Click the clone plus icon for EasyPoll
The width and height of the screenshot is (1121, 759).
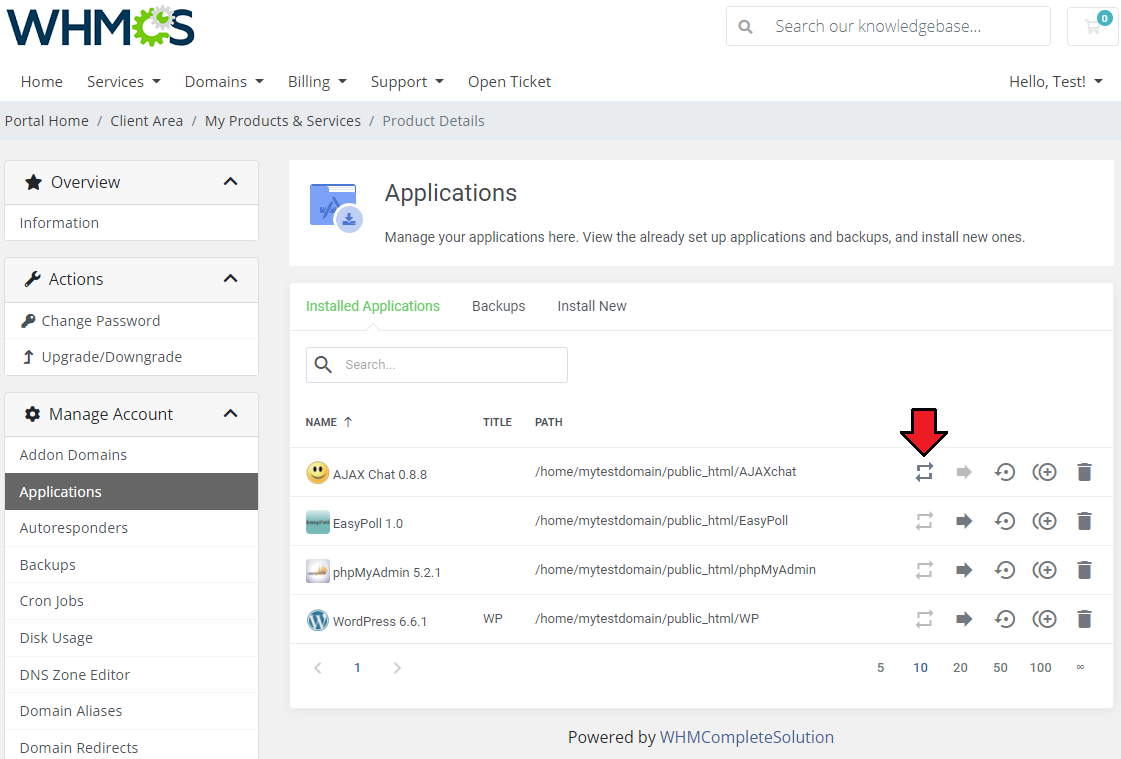pyautogui.click(x=1045, y=521)
